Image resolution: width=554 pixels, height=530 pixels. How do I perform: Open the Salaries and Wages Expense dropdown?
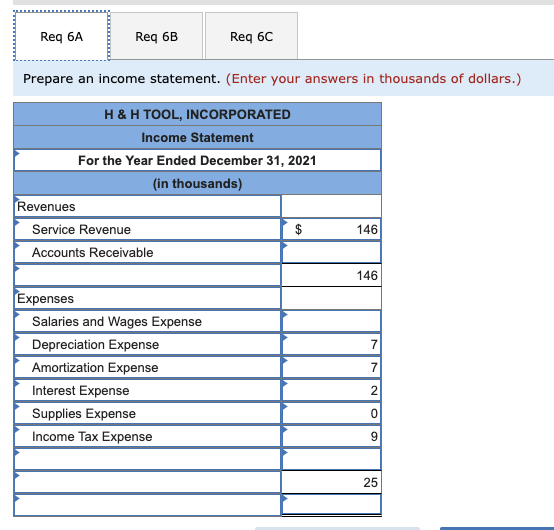coord(148,321)
